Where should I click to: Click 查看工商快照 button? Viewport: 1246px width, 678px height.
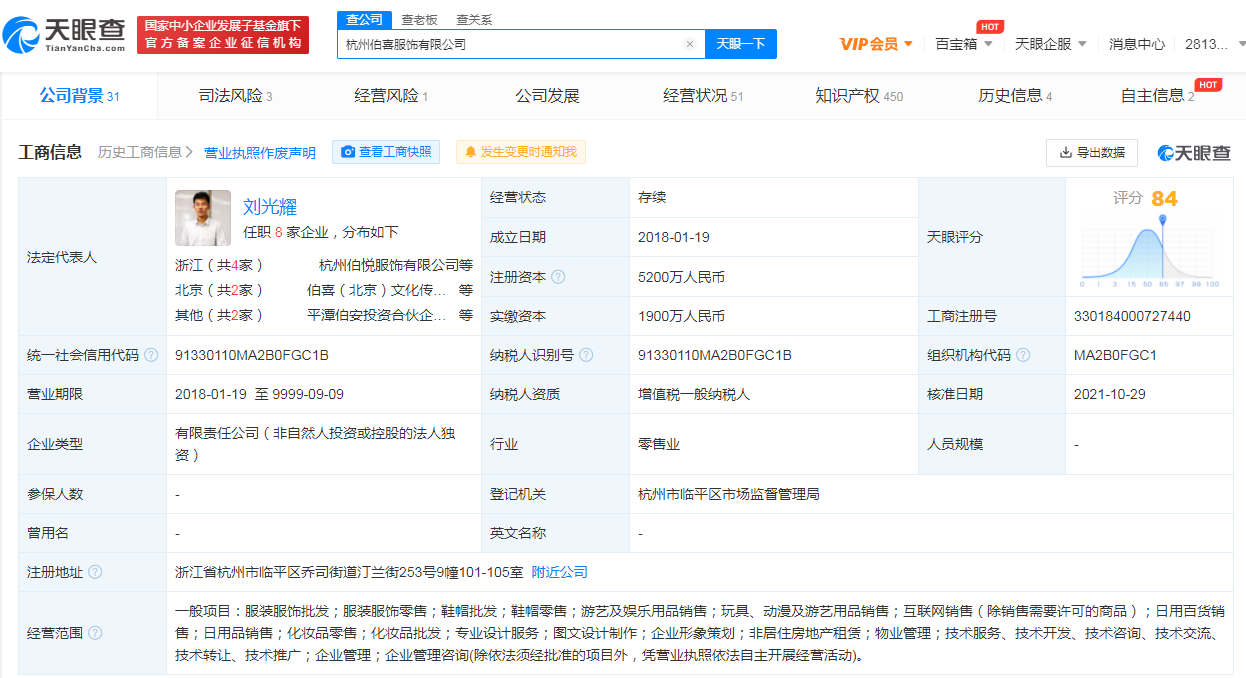tap(386, 152)
